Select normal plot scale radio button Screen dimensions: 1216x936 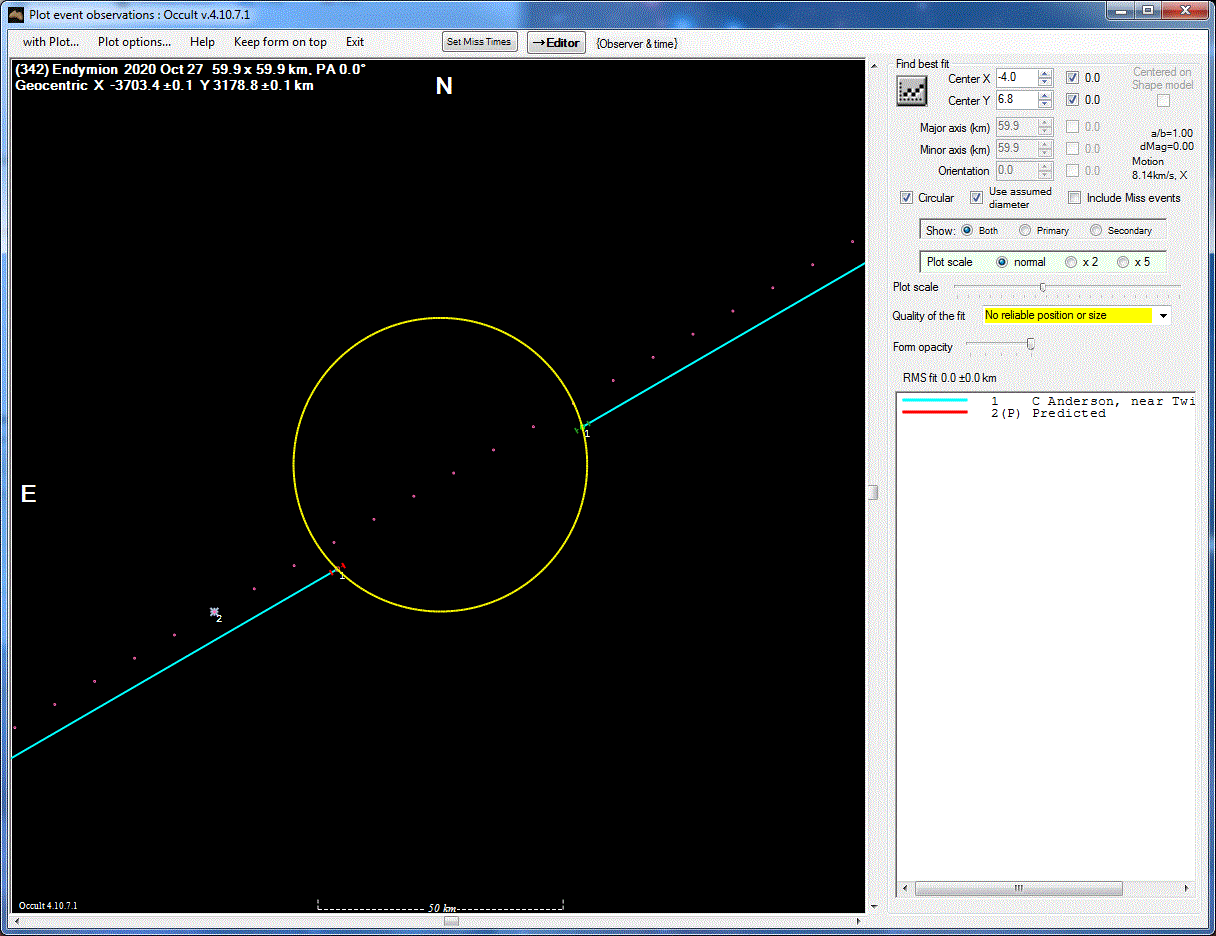click(1002, 262)
